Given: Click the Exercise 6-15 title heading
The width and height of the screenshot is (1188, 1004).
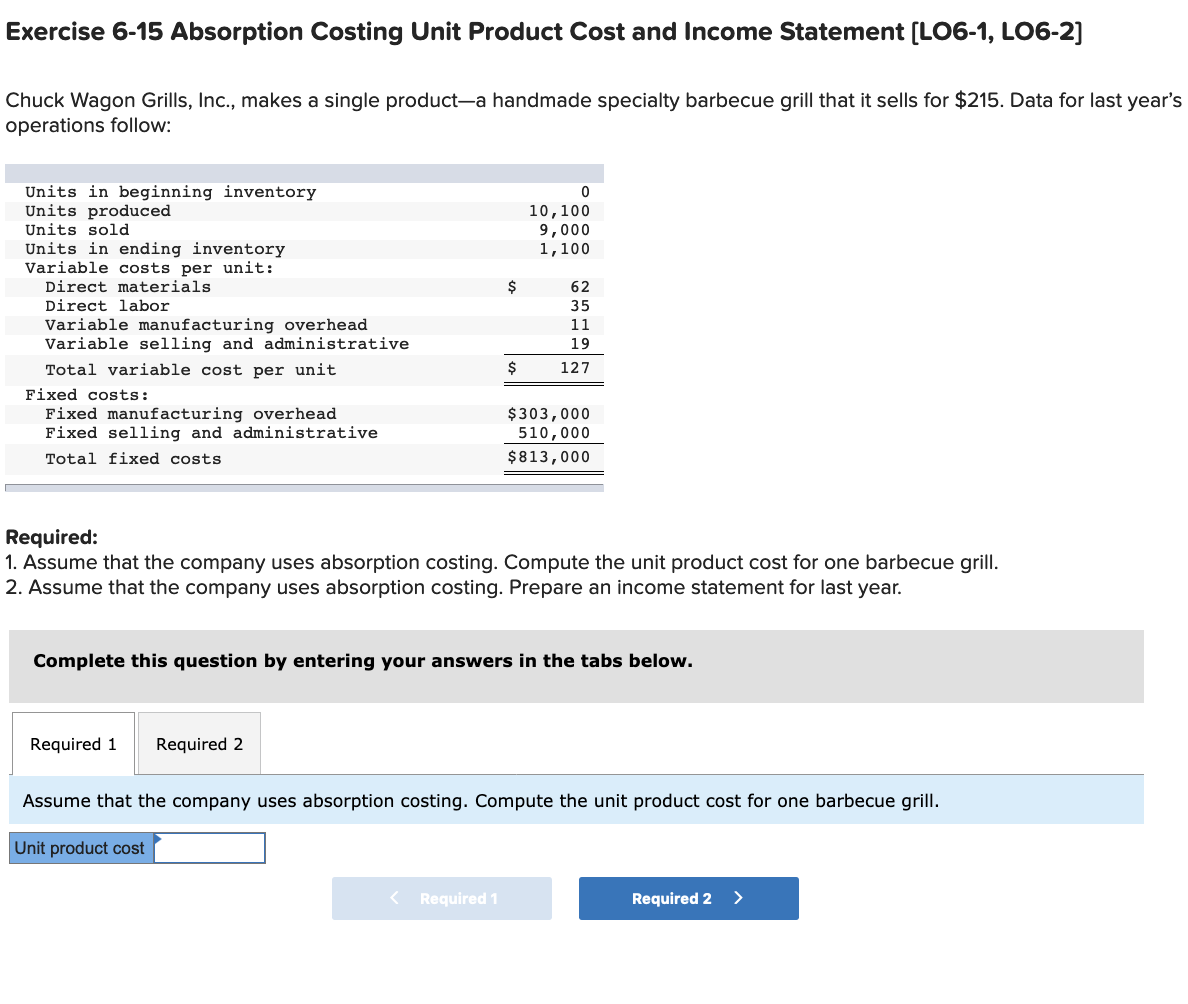Looking at the screenshot, I should click(x=544, y=31).
